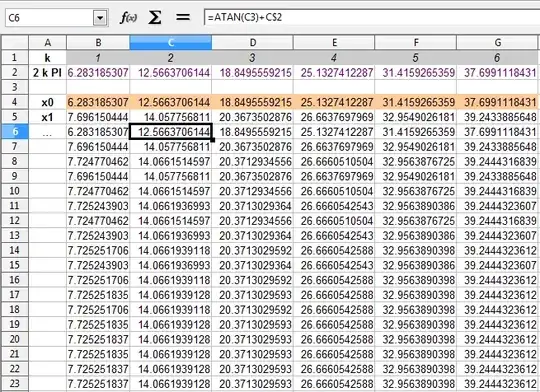The width and height of the screenshot is (540, 392).
Task: Open the Function Wizard icon
Action: (128, 17)
